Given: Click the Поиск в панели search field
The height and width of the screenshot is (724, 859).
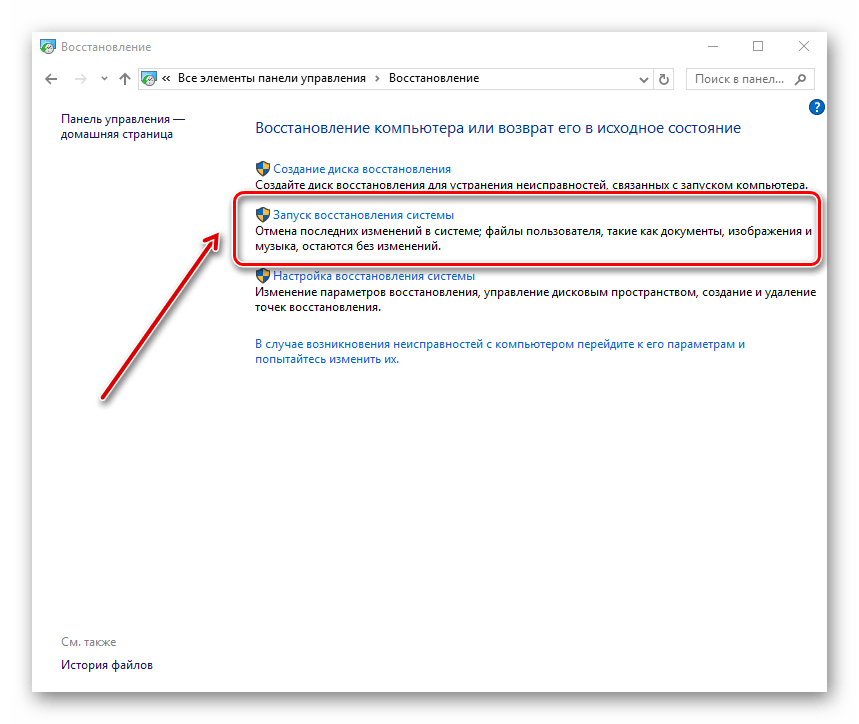Looking at the screenshot, I should 740,78.
